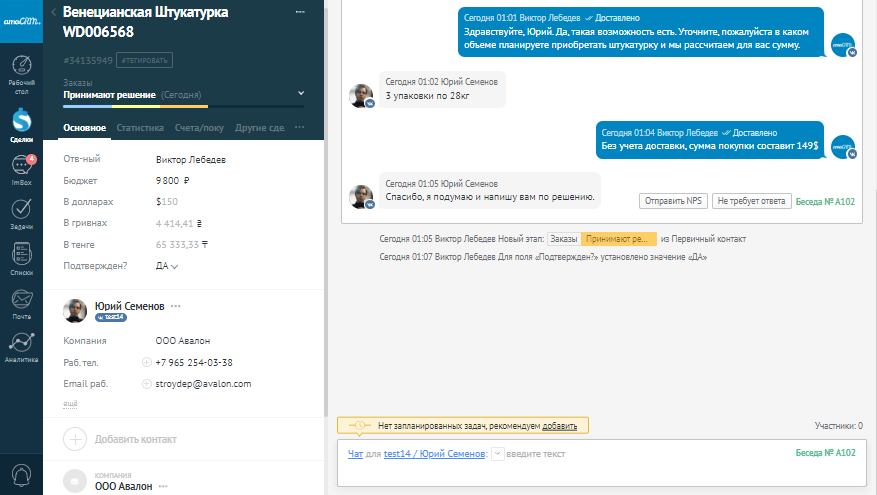The height and width of the screenshot is (495, 877).
Task: Open the imBox messages icon
Action: click(x=21, y=170)
